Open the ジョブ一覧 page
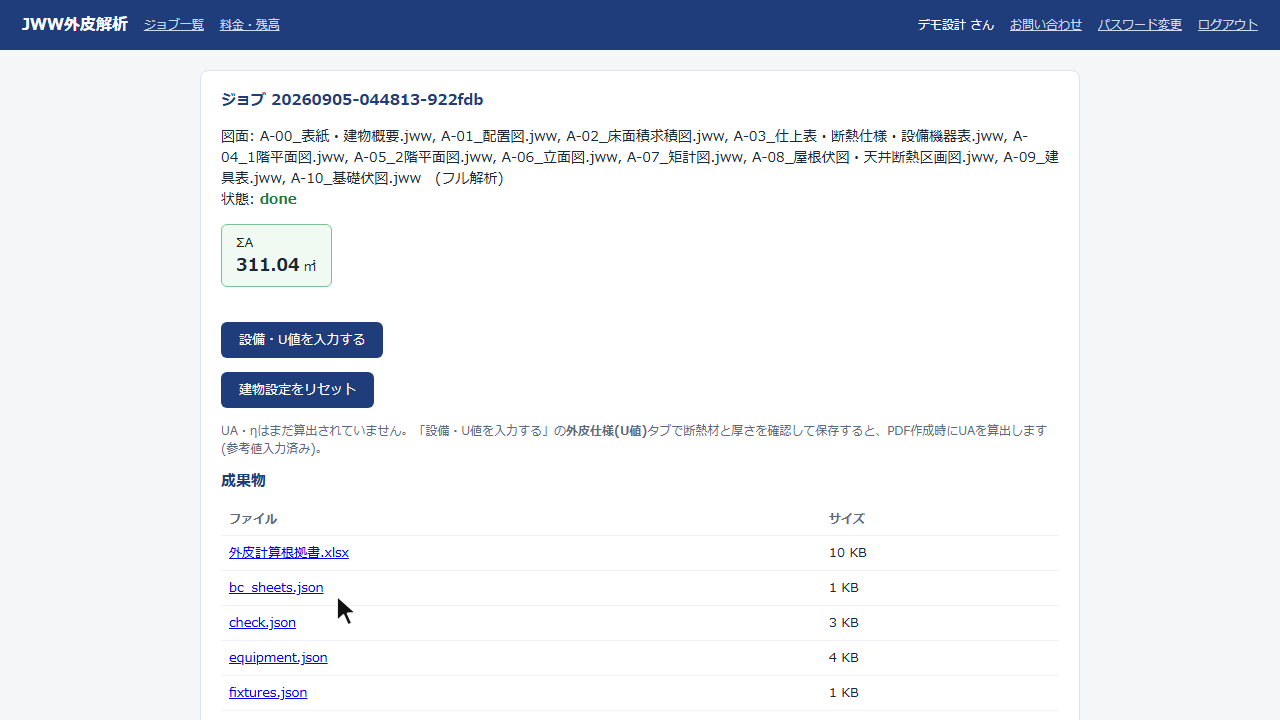Viewport: 1280px width, 720px height. 174,25
